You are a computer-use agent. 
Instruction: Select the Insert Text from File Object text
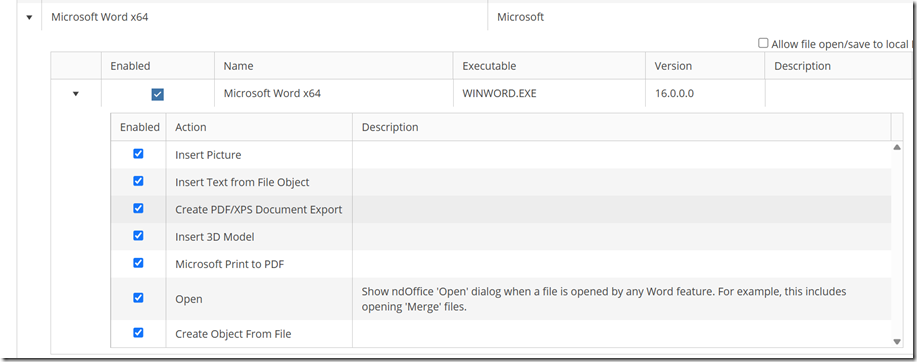(242, 182)
